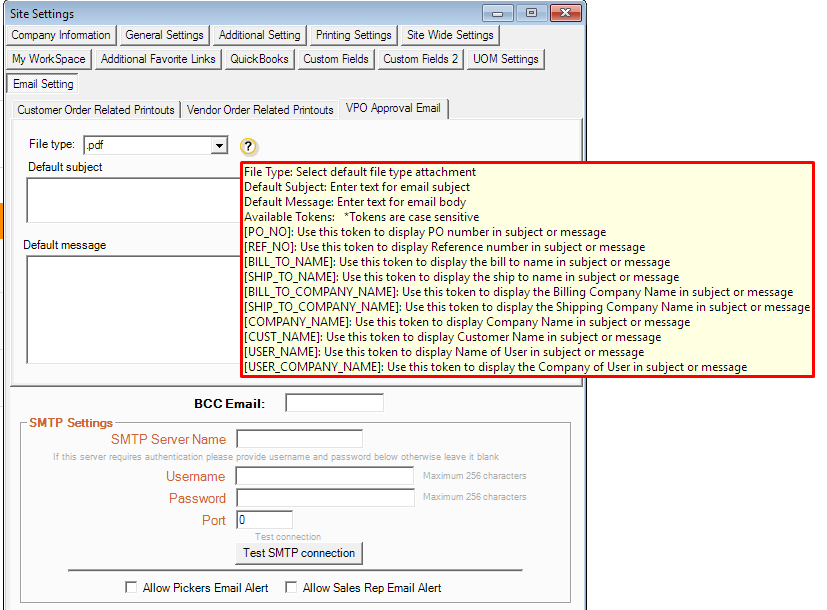Open Vendor Order Related Printouts tab

click(260, 109)
